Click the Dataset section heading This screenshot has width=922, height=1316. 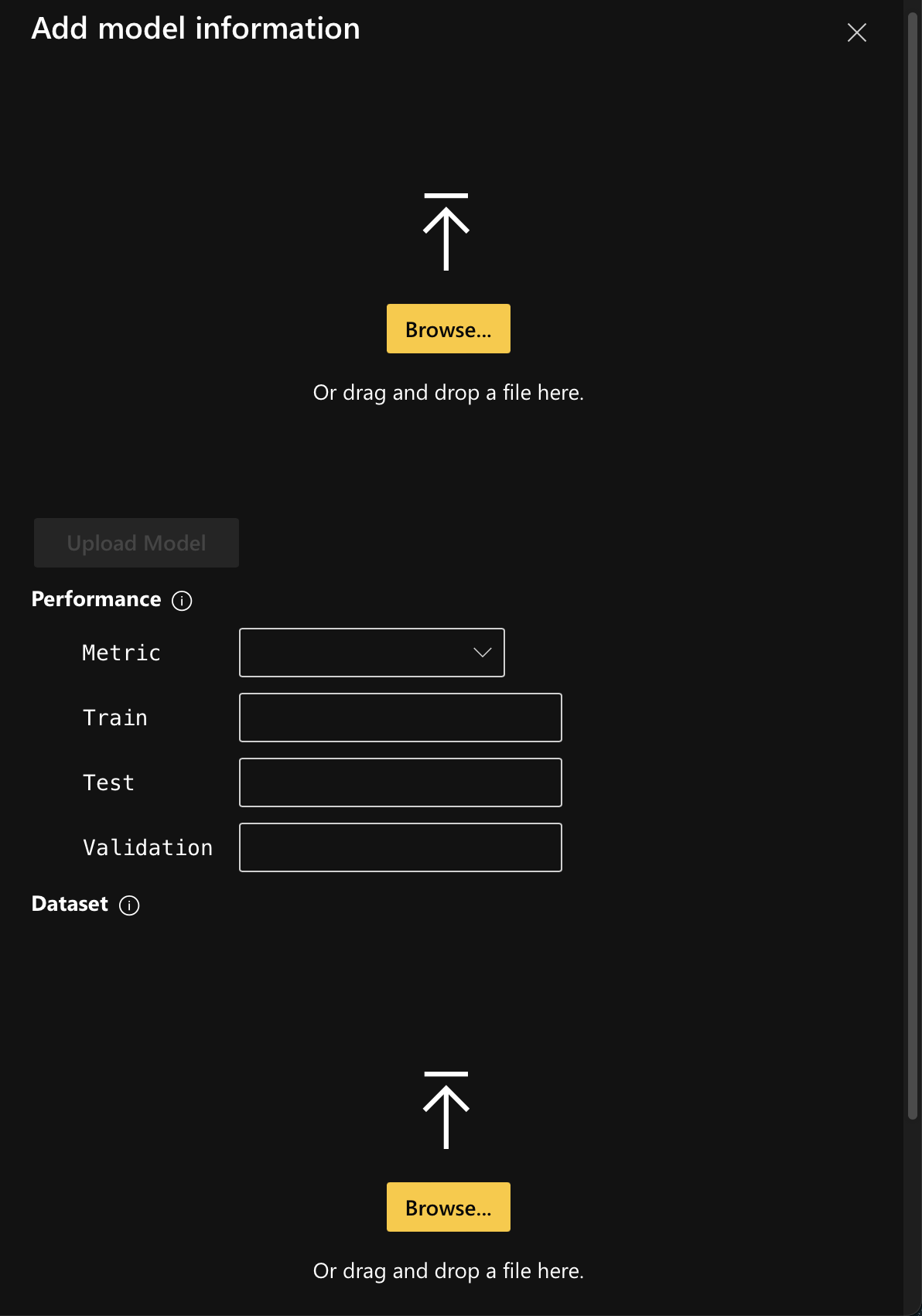coord(70,904)
